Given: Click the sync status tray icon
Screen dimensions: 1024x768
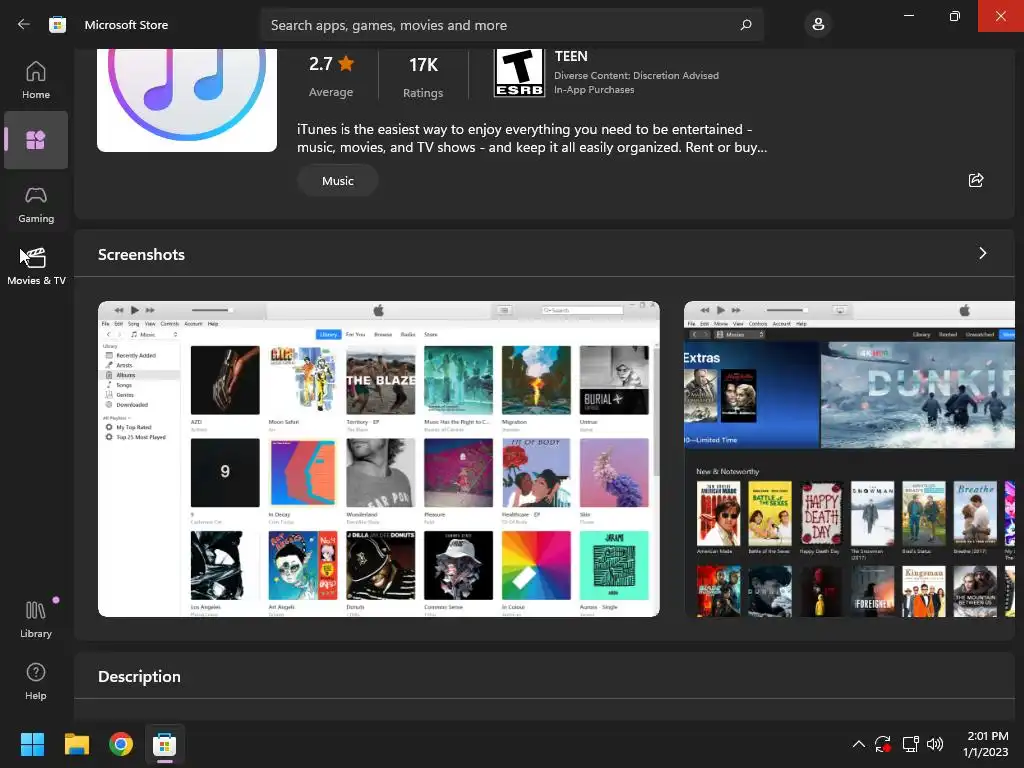Looking at the screenshot, I should 883,744.
